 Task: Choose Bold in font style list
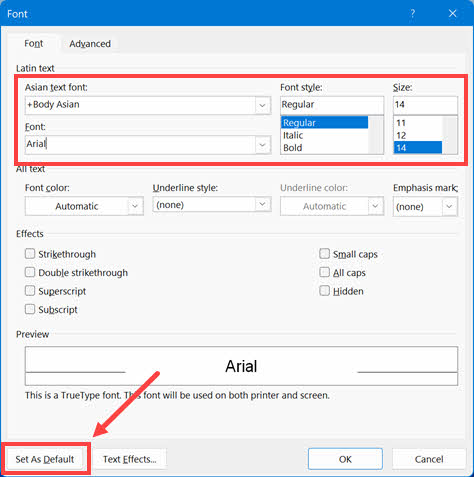pos(324,148)
